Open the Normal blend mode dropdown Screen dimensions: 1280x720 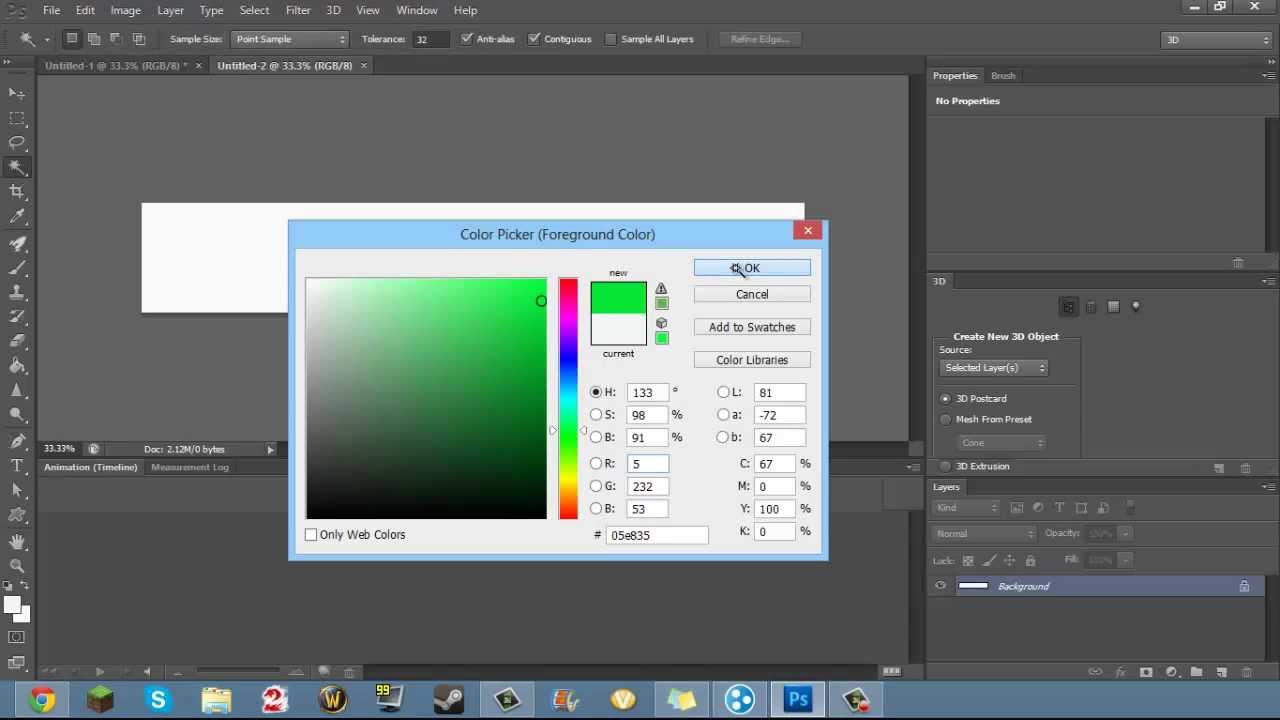tap(984, 534)
